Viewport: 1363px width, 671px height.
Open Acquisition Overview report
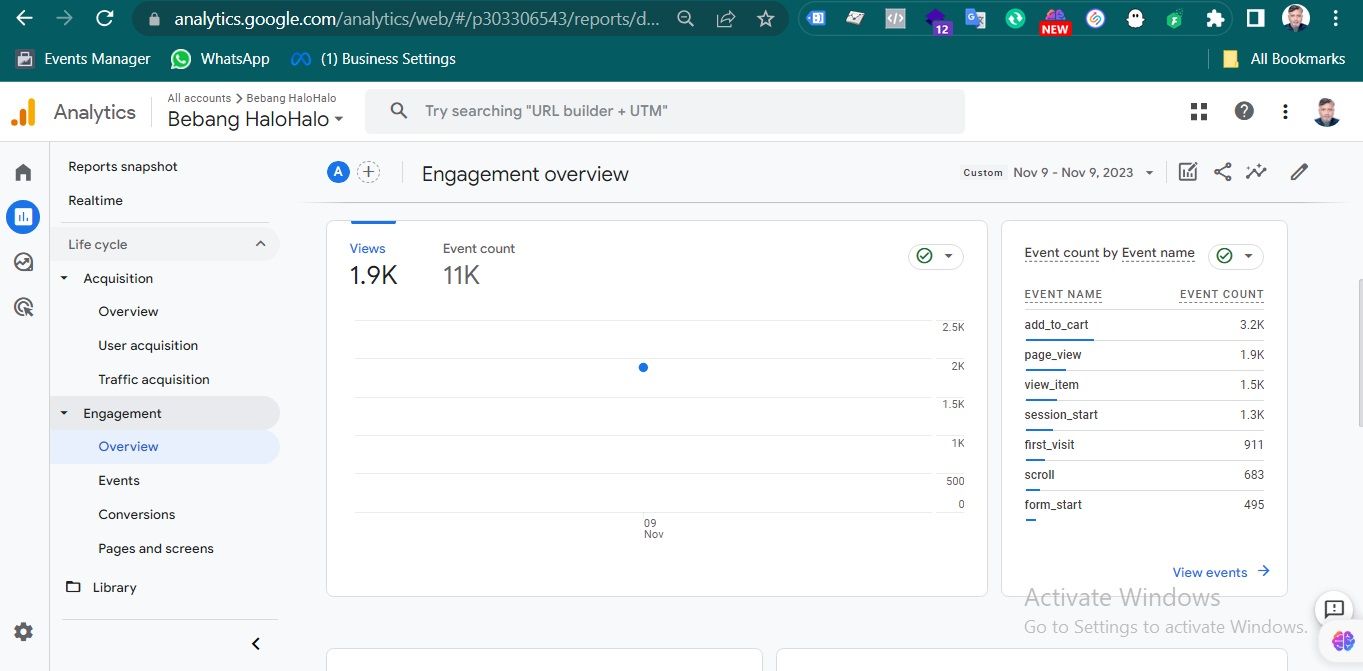pyautogui.click(x=128, y=311)
